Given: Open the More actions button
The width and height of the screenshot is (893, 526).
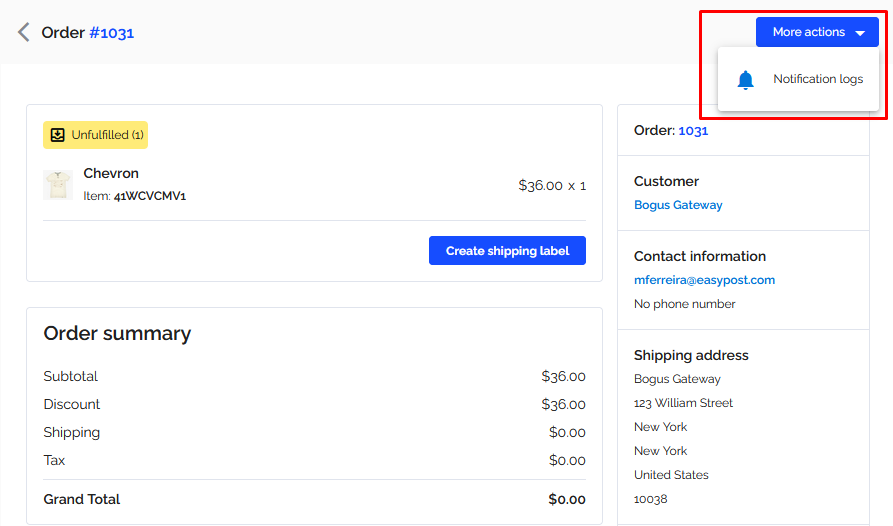Looking at the screenshot, I should click(817, 32).
